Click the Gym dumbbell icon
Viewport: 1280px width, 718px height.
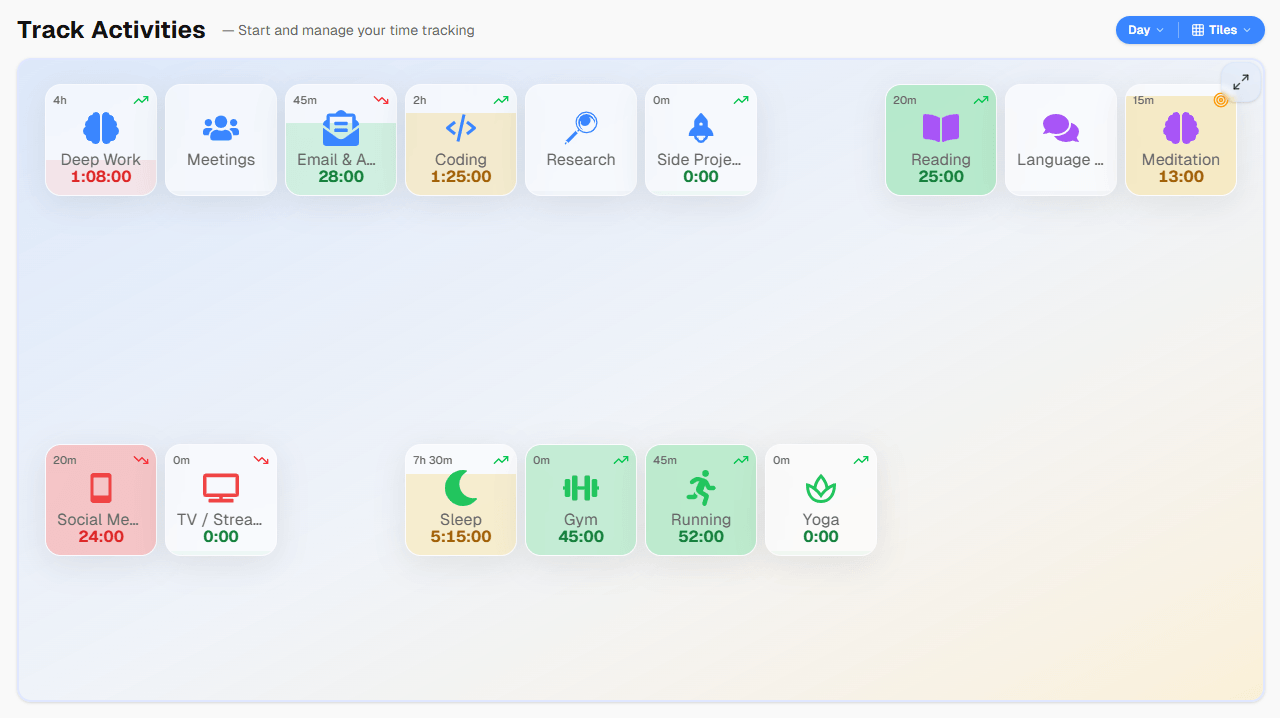[581, 488]
